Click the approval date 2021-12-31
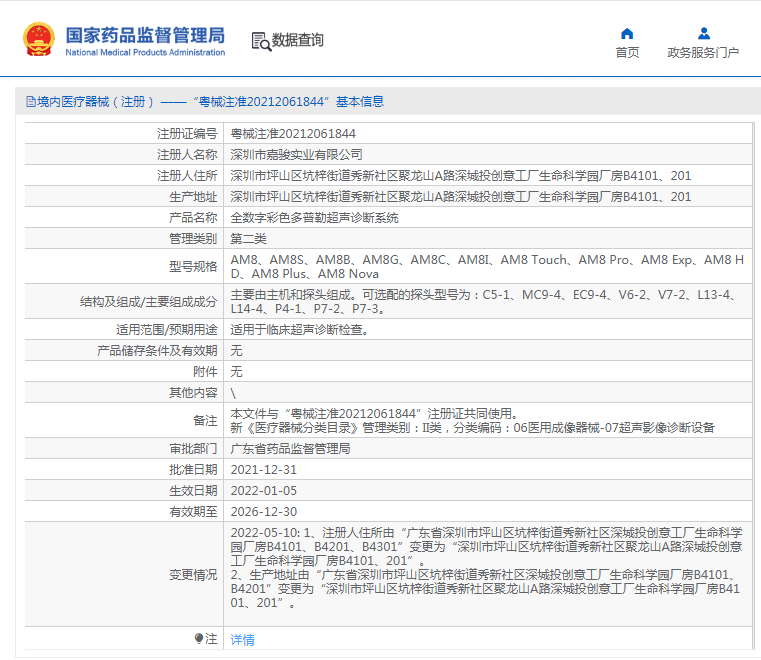This screenshot has width=761, height=660. (x=263, y=470)
